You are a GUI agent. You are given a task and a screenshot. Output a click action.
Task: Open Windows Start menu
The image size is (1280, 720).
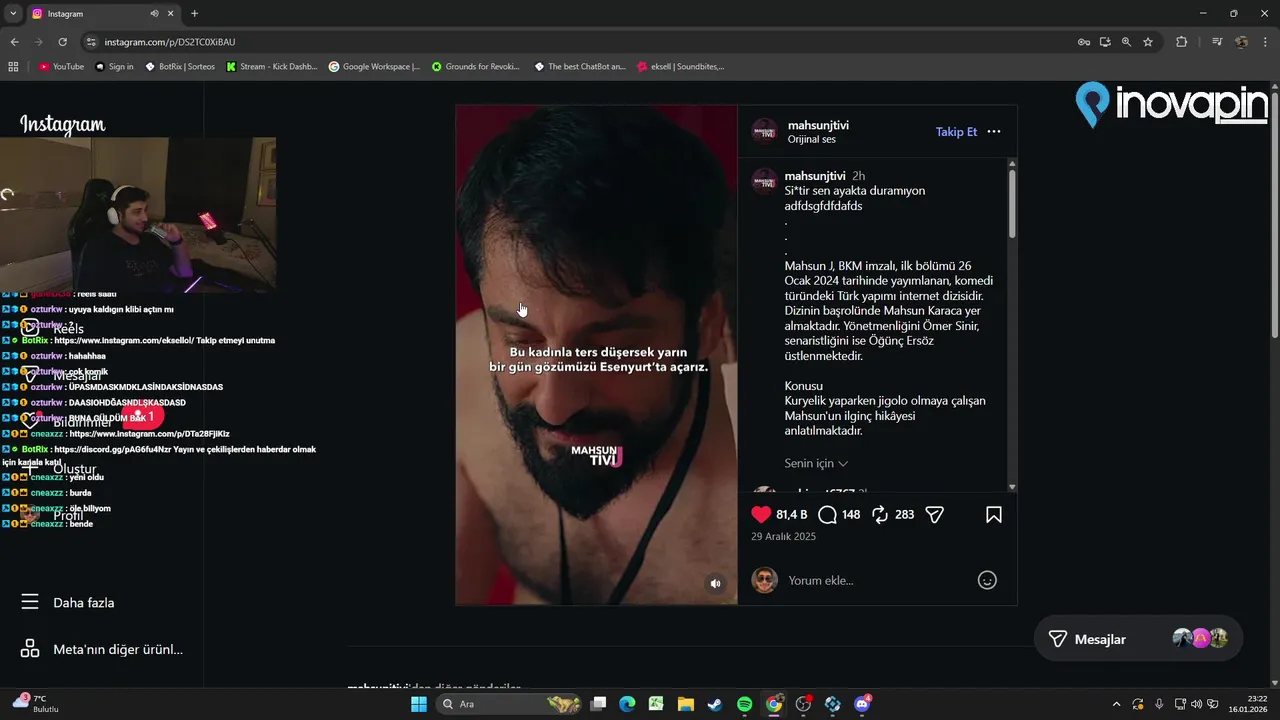(418, 704)
